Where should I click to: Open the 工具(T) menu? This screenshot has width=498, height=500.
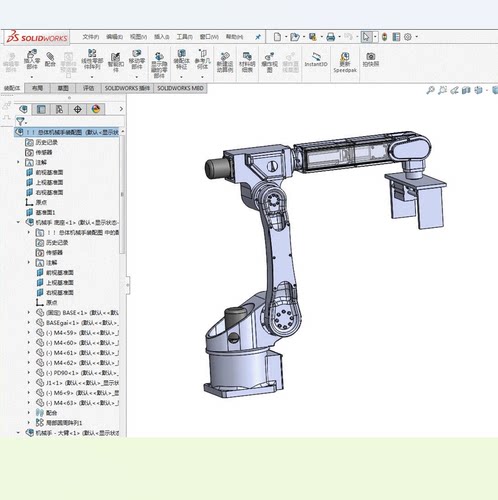[184, 37]
